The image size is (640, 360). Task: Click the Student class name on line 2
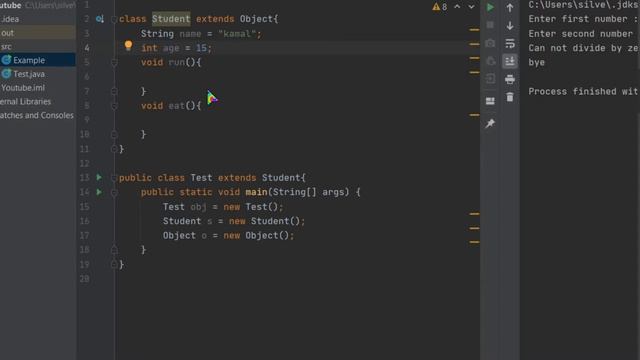[171, 19]
